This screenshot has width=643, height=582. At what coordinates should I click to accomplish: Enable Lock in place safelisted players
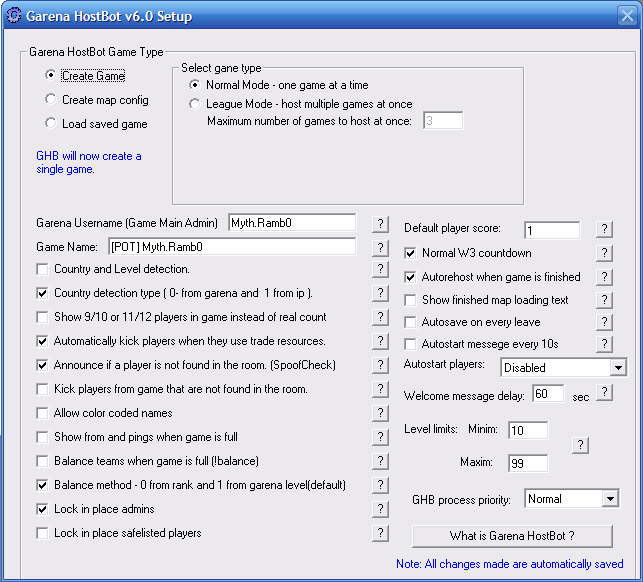point(42,533)
